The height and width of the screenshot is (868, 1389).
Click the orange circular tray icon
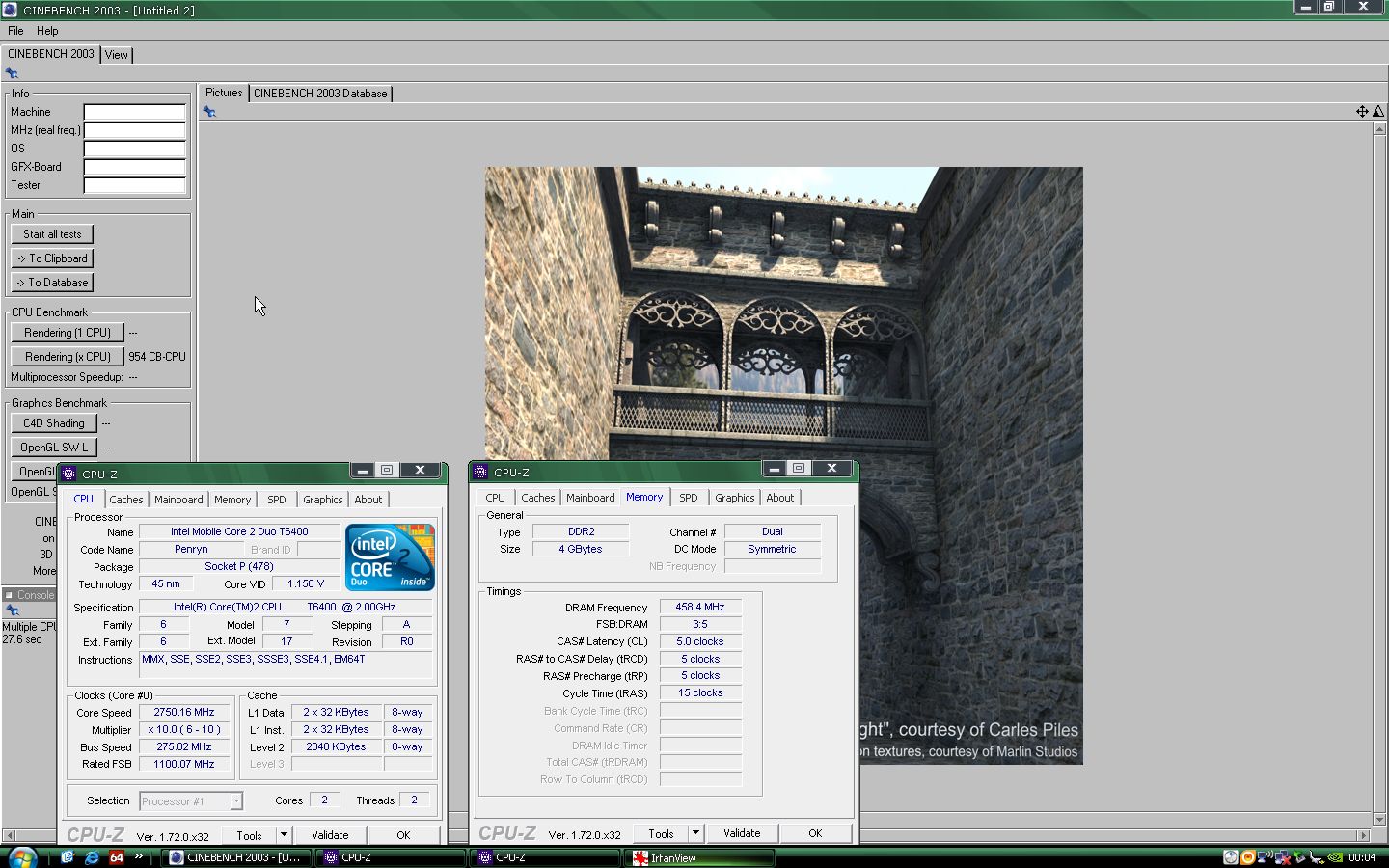(x=1247, y=856)
